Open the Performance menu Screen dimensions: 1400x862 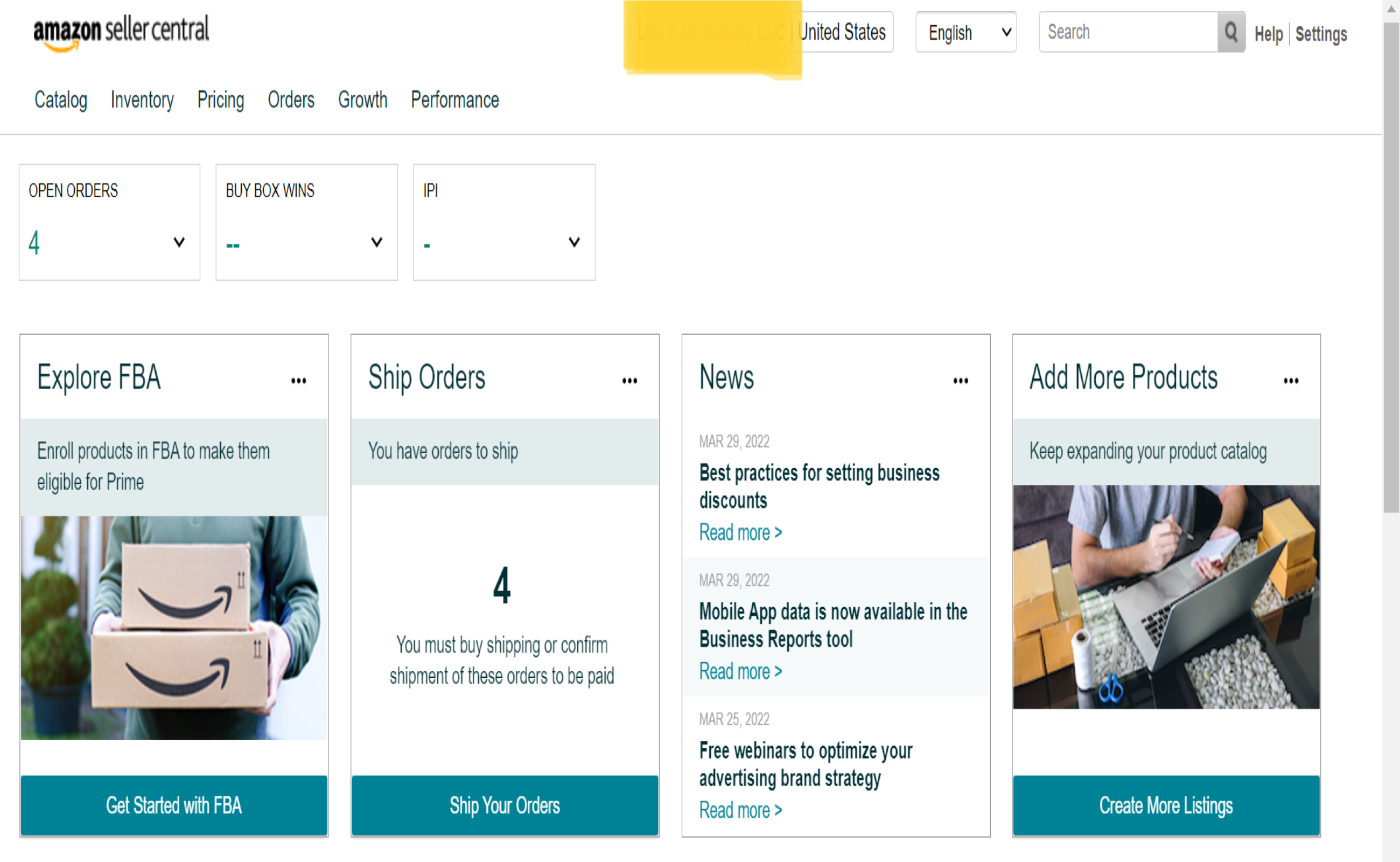[454, 100]
